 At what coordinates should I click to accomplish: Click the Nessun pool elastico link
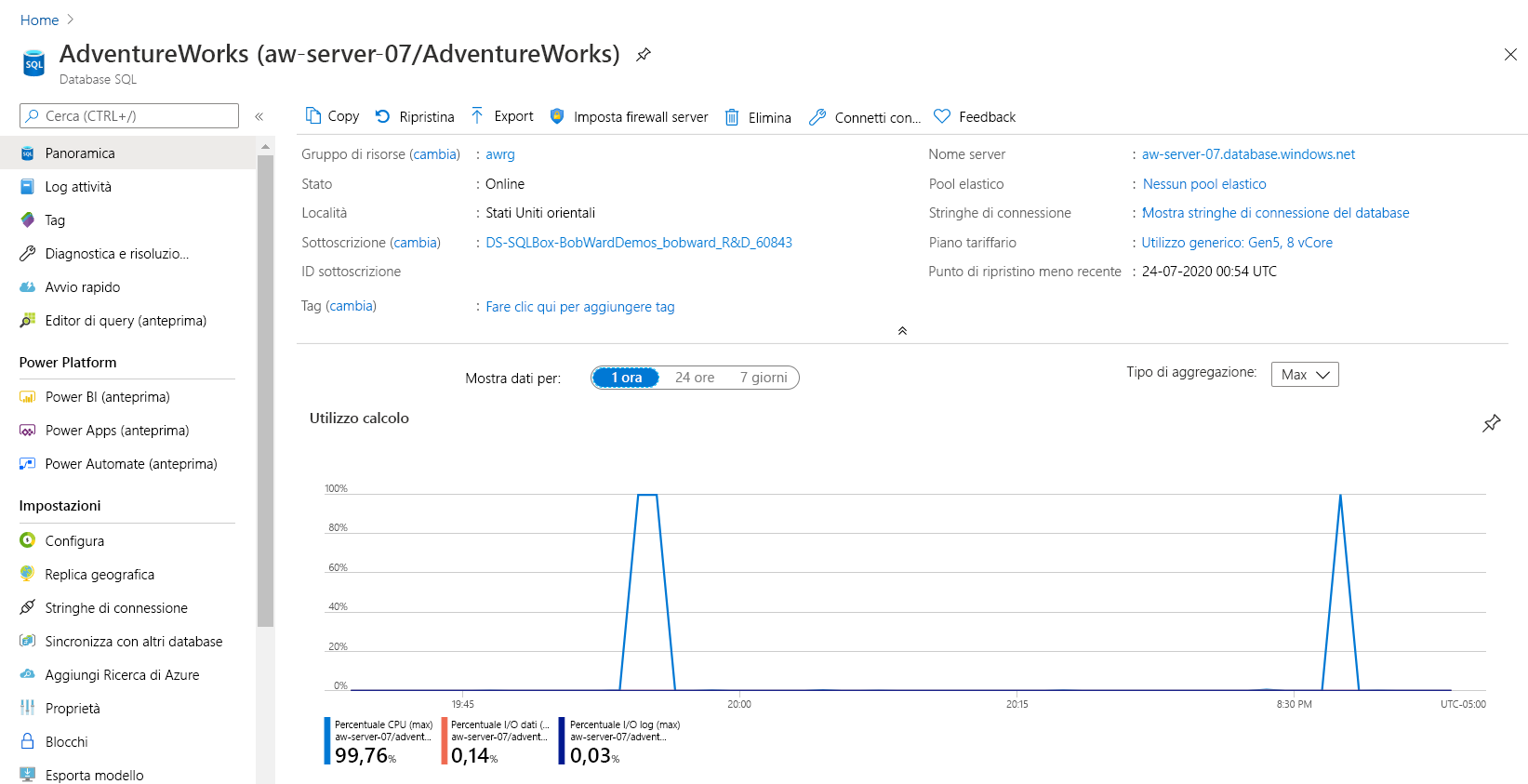click(1204, 184)
